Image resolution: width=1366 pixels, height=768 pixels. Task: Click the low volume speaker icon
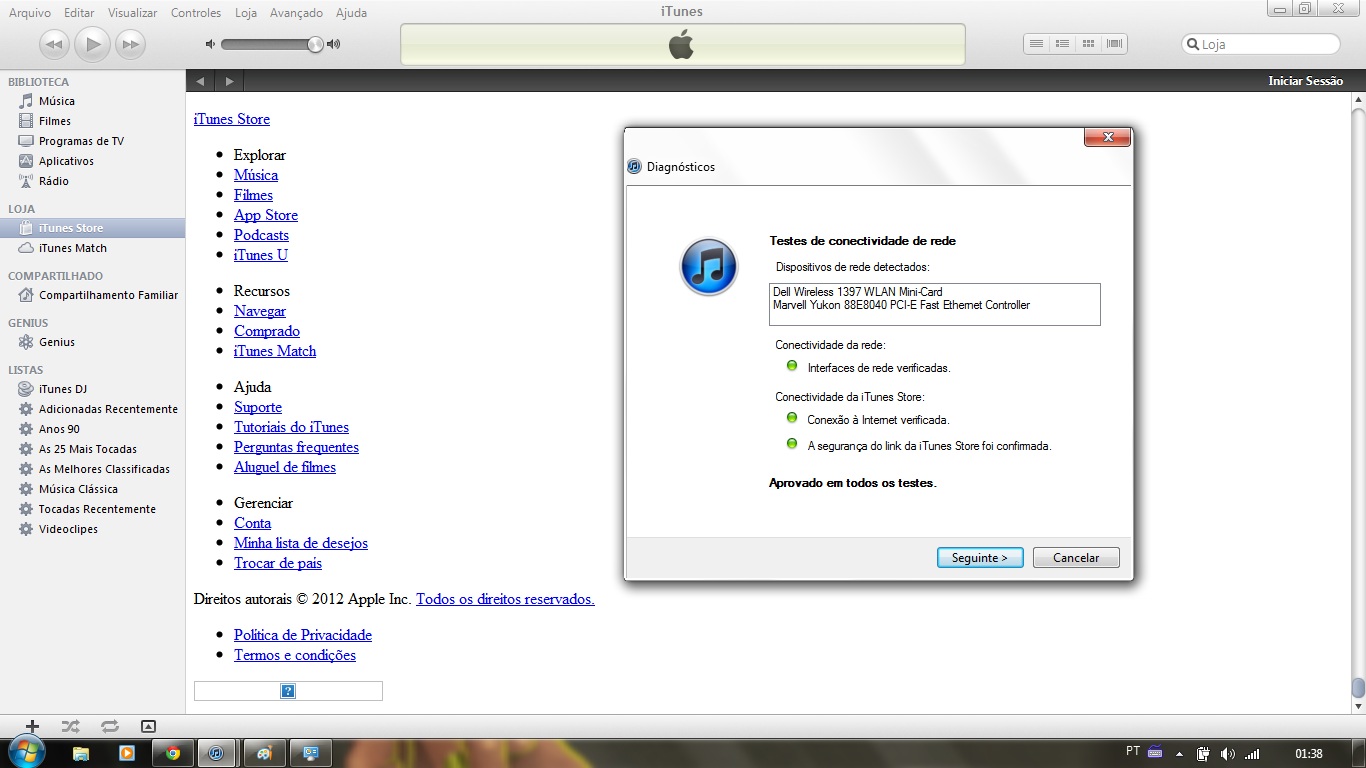(x=210, y=44)
